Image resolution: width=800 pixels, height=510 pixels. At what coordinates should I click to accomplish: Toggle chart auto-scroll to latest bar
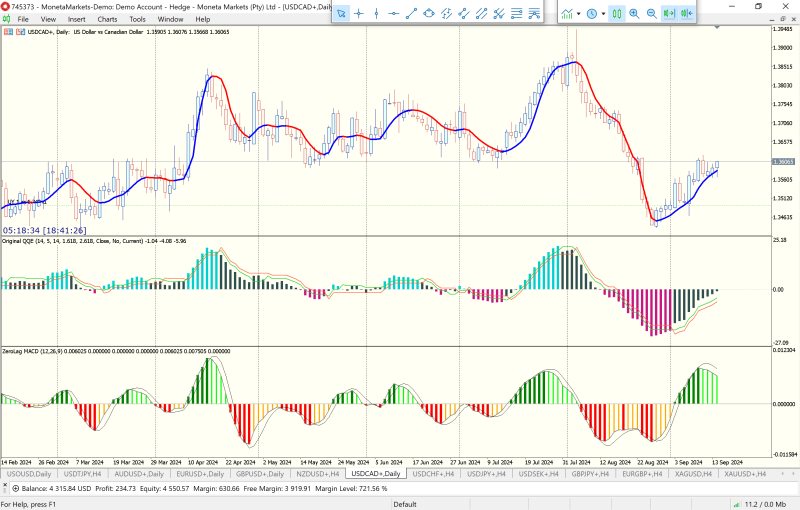[669, 14]
